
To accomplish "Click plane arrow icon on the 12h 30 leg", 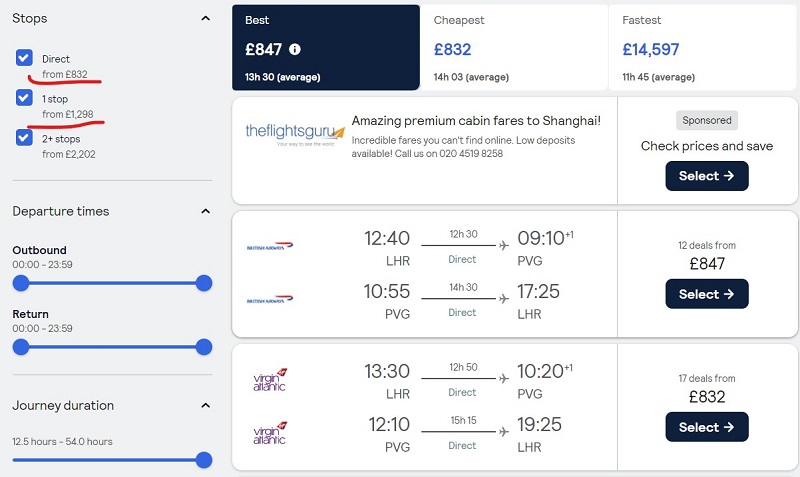I will point(504,246).
